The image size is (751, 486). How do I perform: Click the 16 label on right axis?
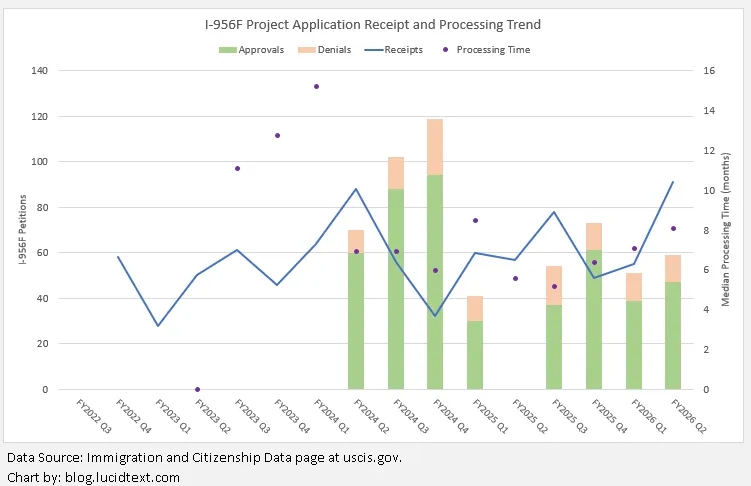tap(709, 70)
